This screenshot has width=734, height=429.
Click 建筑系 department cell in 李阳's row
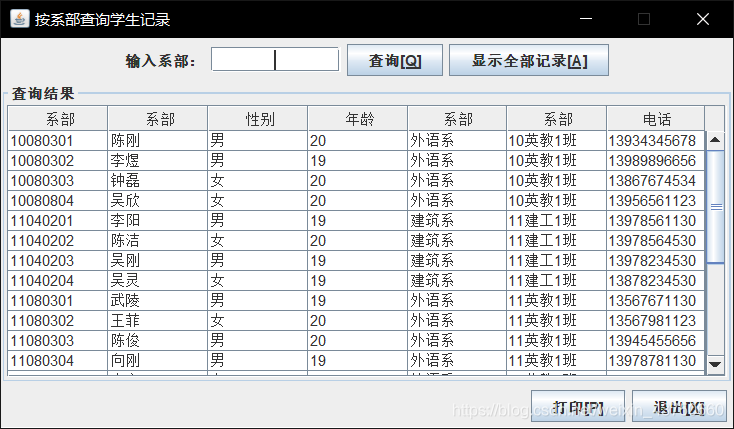pyautogui.click(x=457, y=221)
